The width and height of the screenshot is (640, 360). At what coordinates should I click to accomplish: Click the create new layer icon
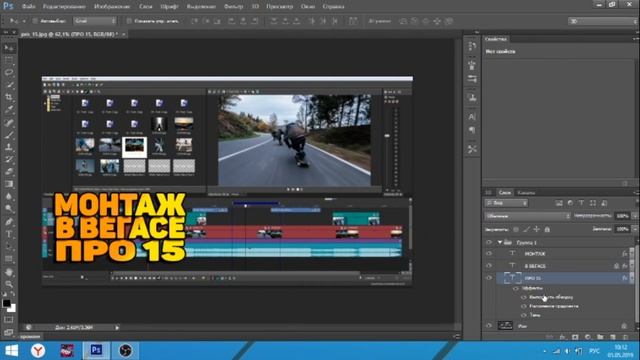click(x=613, y=337)
